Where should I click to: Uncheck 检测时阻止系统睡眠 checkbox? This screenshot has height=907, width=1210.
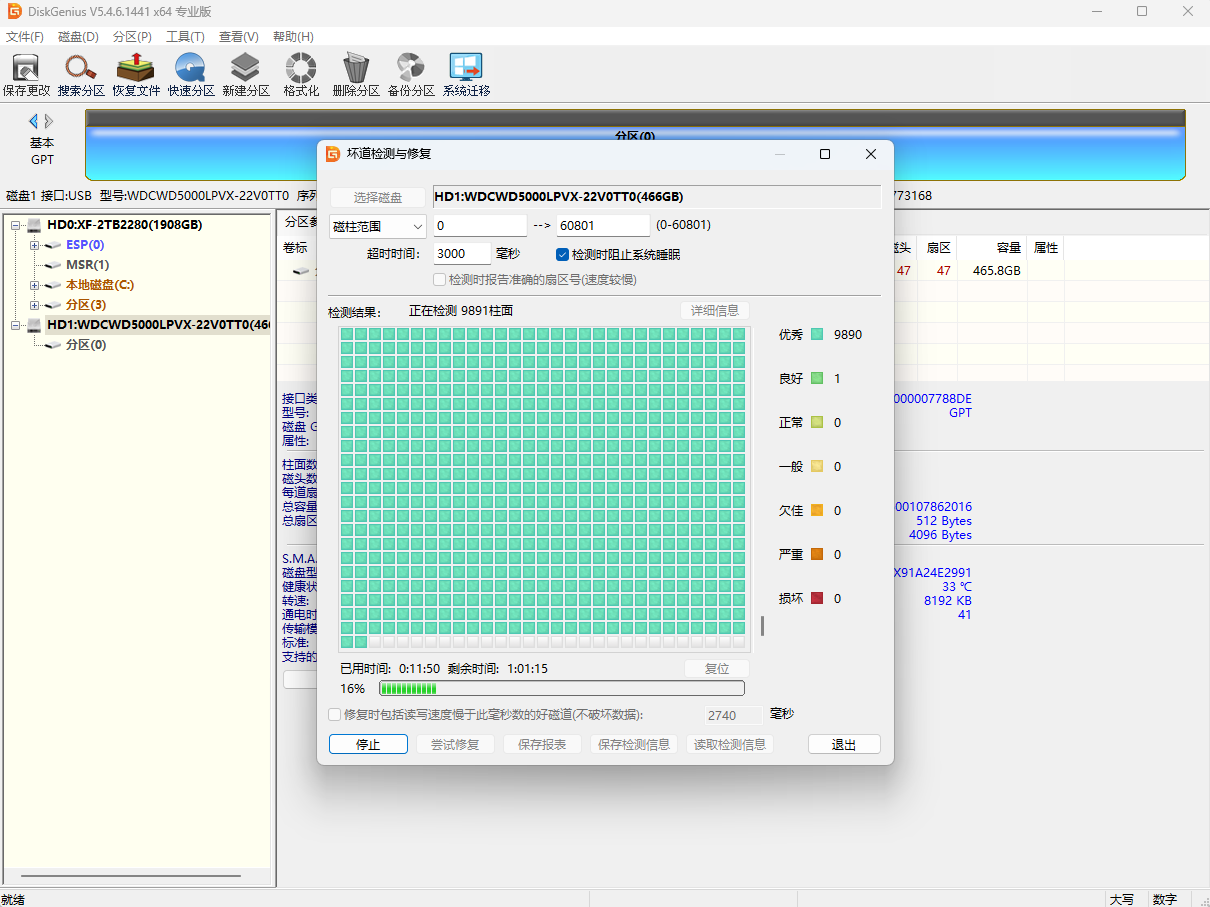[x=563, y=255]
